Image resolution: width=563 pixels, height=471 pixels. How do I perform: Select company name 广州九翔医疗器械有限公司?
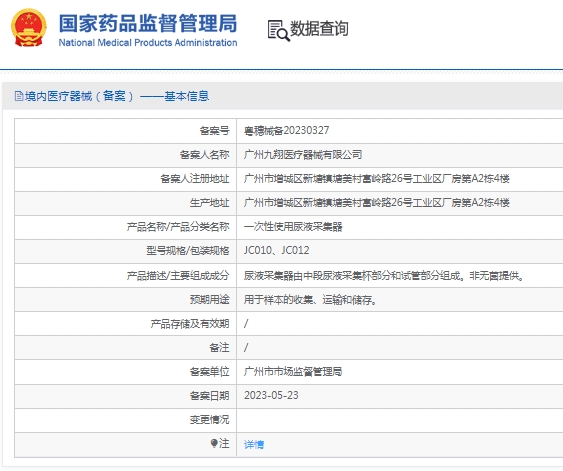coord(303,155)
